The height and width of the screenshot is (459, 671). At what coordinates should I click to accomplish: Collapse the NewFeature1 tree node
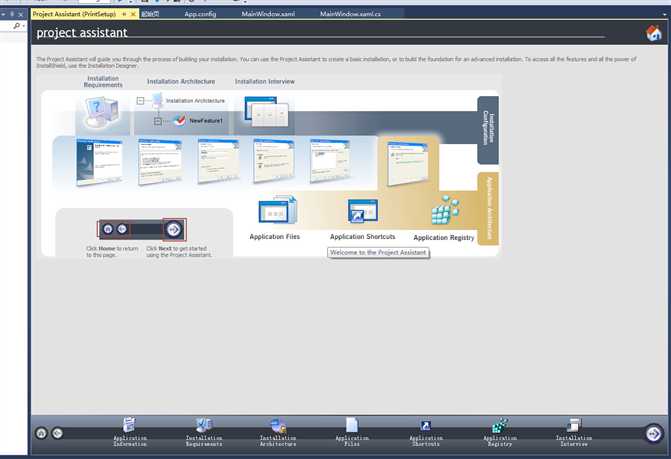(157, 121)
